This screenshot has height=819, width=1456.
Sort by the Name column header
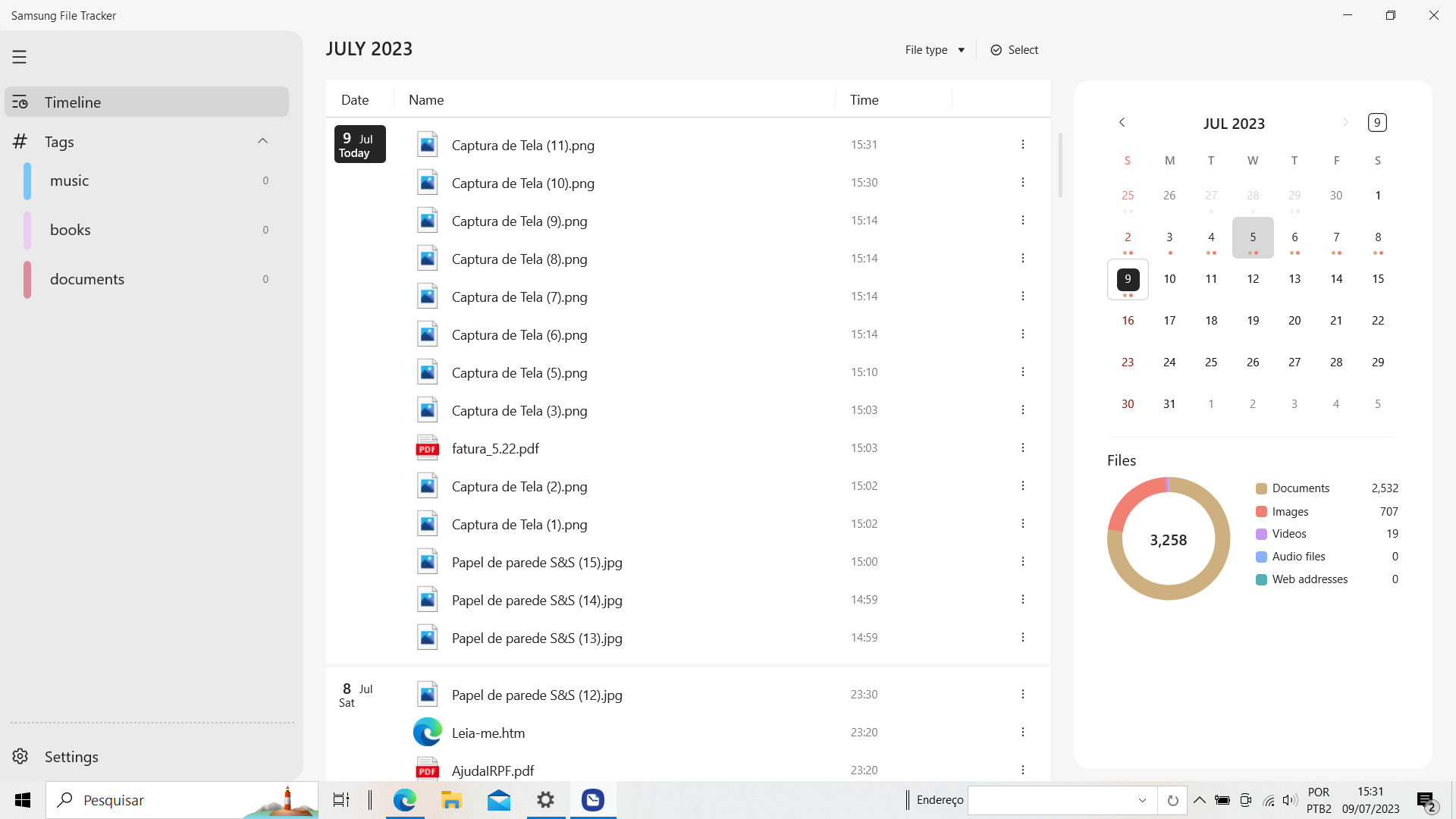[426, 99]
